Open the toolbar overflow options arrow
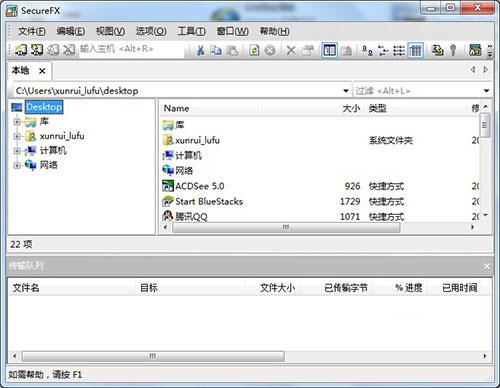Screen dimensions: 500x388 pyautogui.click(x=490, y=51)
